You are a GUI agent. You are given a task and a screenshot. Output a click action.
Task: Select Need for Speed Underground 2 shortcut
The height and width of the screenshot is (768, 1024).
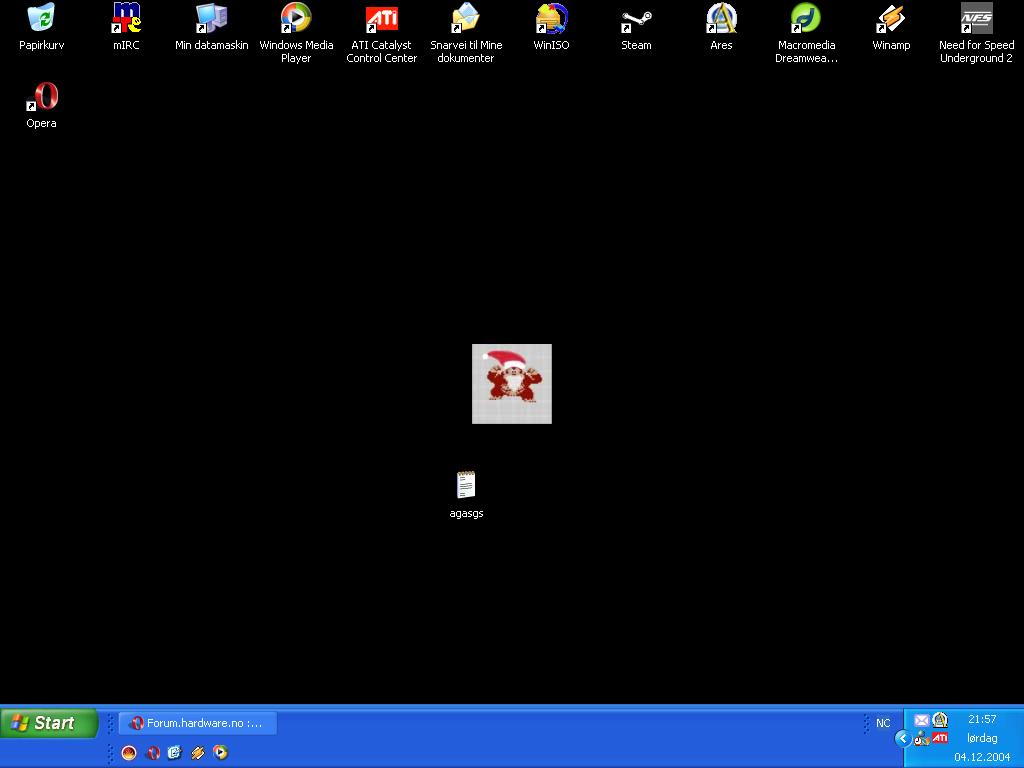pyautogui.click(x=976, y=33)
